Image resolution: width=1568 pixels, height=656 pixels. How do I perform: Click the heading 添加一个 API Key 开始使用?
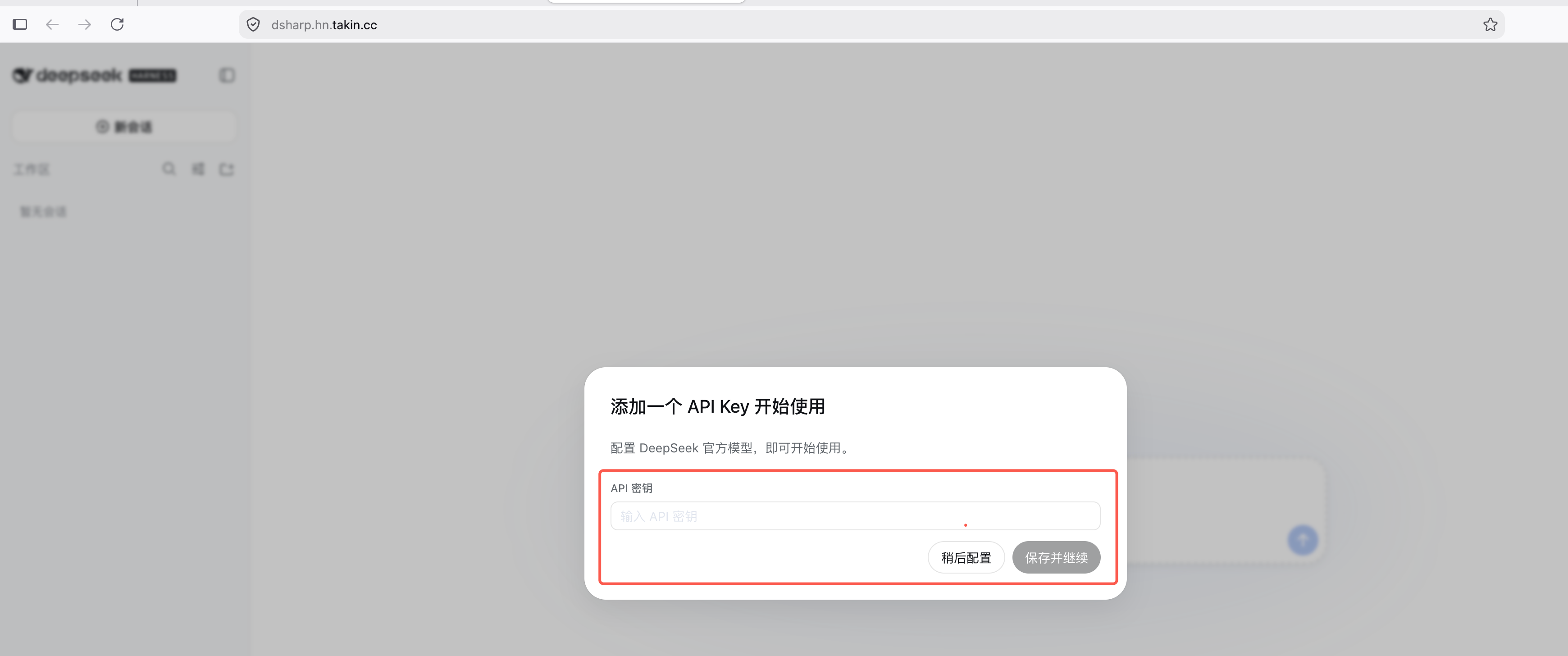point(718,406)
